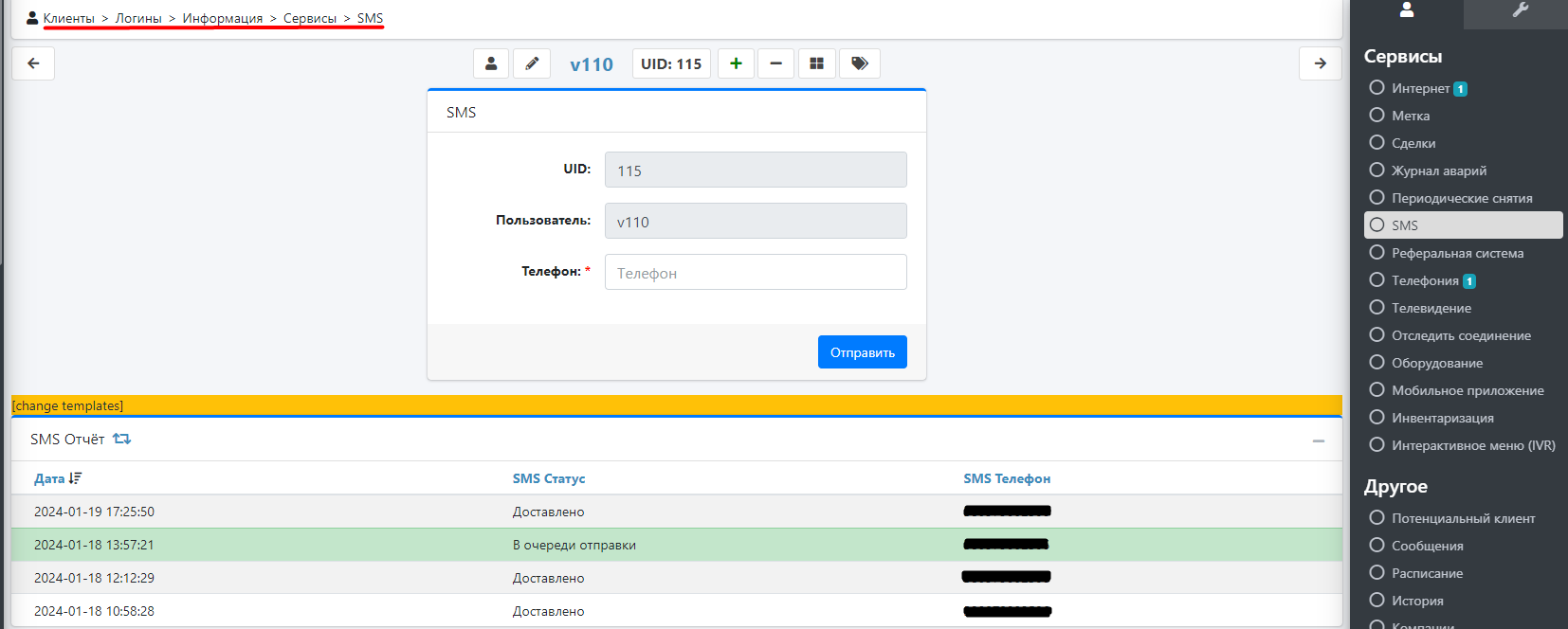Collapse the SMS Отчёт panel

pos(1318,440)
